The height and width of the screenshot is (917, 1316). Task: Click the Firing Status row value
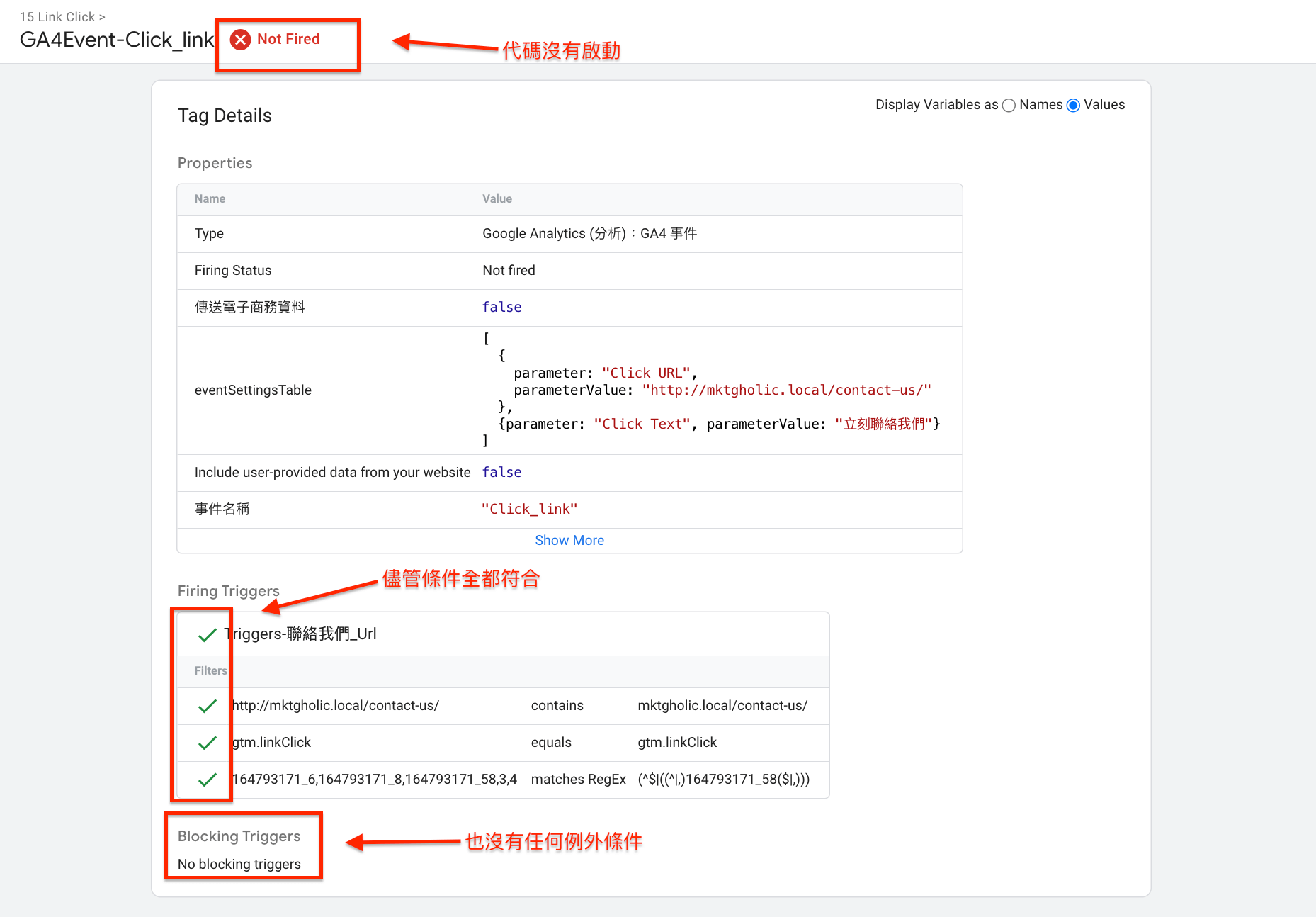pos(509,270)
